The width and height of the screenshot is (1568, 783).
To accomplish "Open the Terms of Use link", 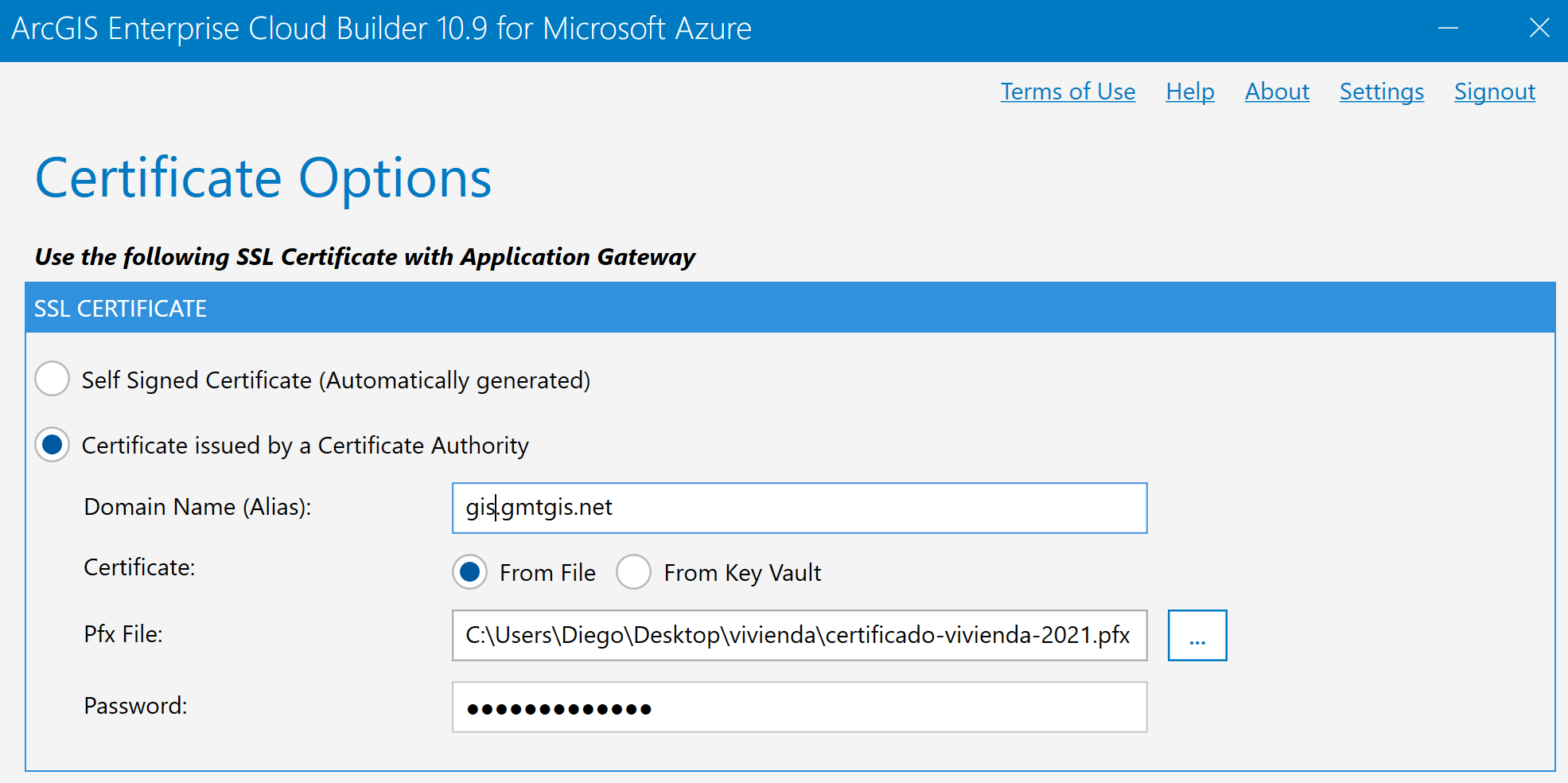I will click(x=1068, y=92).
